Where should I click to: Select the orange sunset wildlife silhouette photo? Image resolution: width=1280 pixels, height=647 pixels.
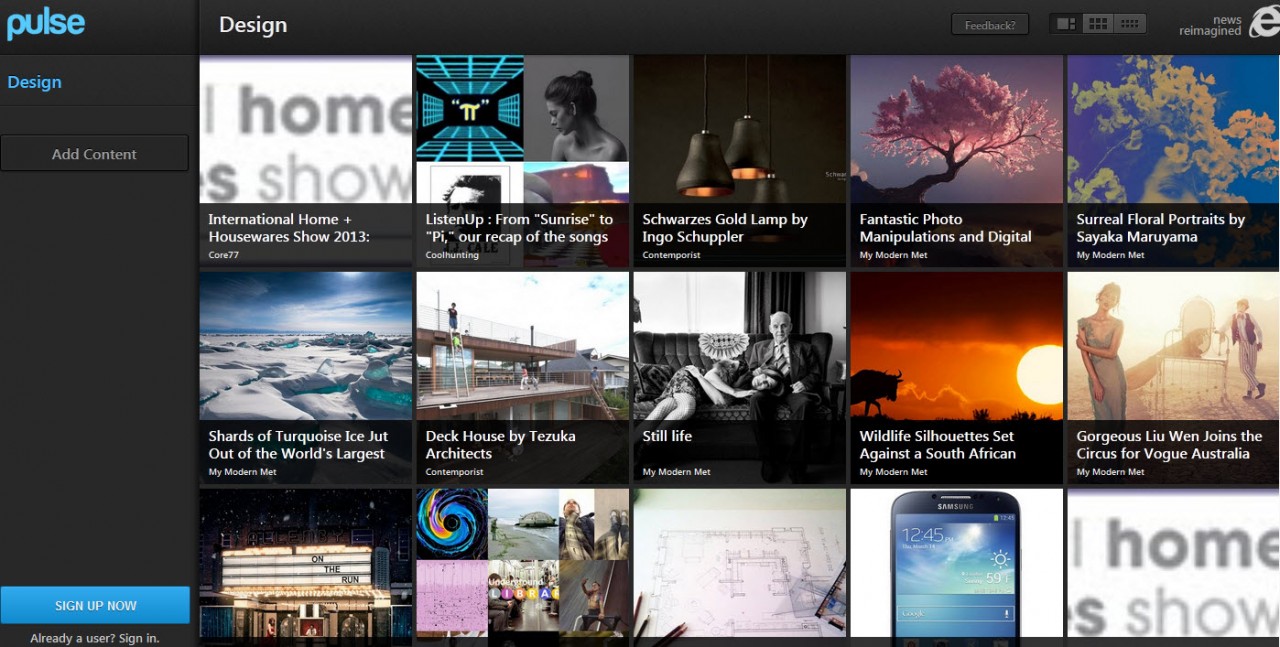point(957,346)
